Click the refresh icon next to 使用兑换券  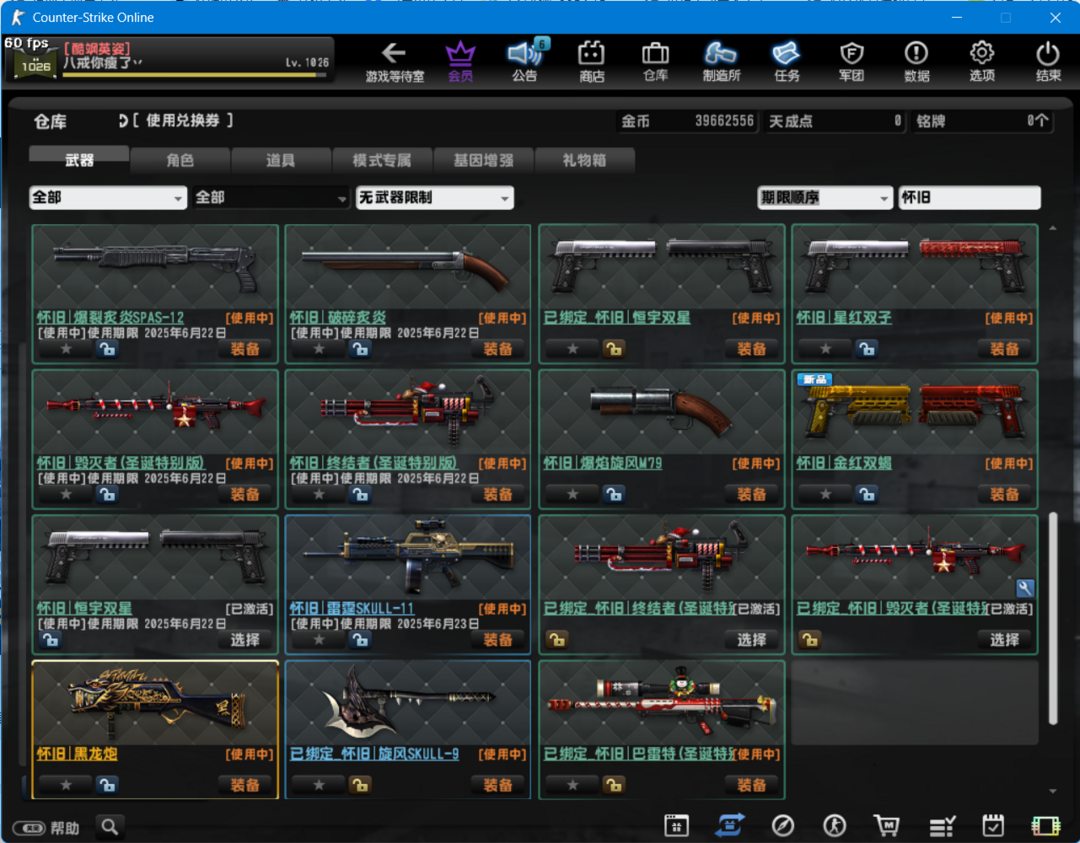pos(123,121)
